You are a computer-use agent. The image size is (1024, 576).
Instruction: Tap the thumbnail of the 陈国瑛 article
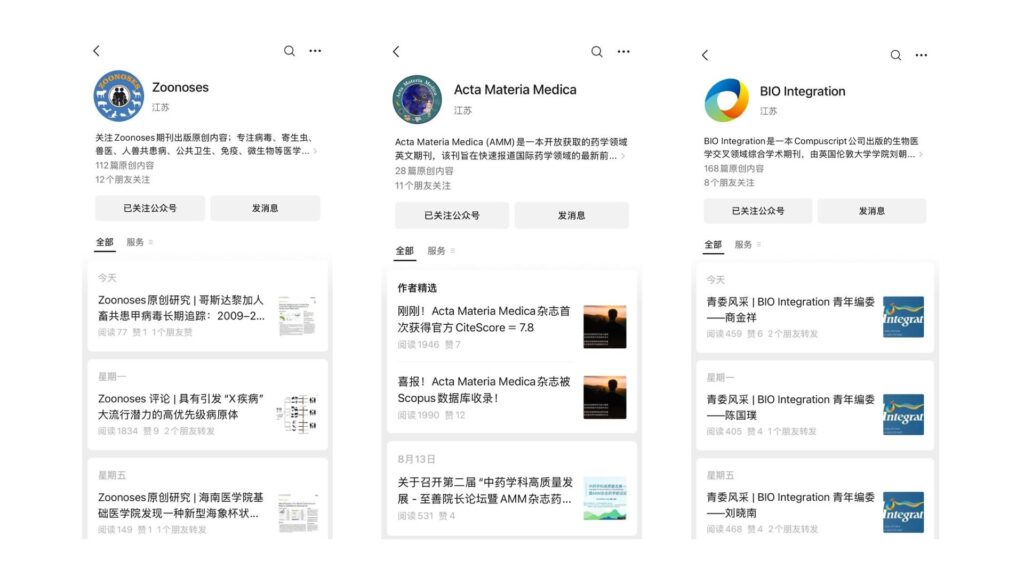(x=903, y=415)
